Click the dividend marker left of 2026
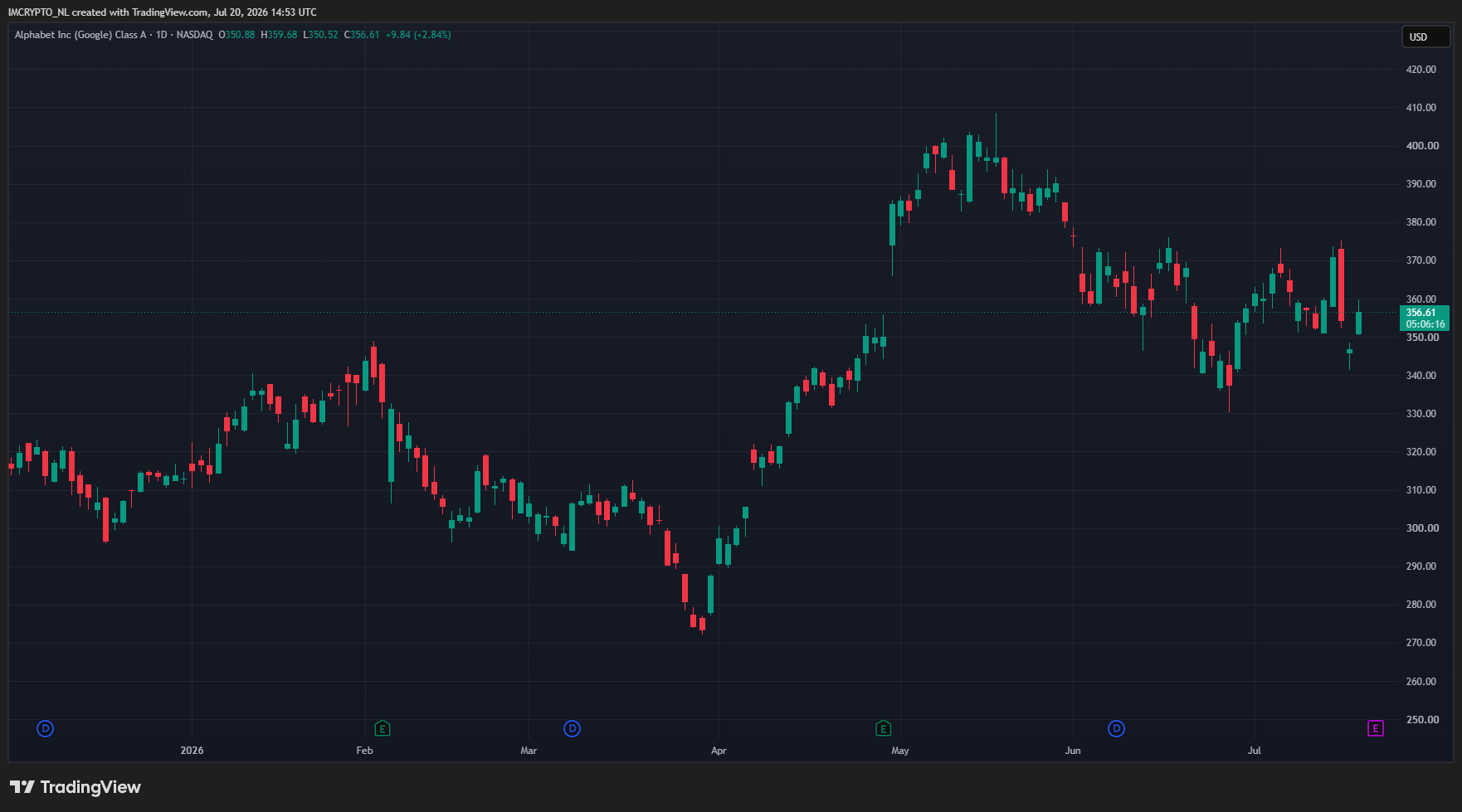The image size is (1462, 812). pyautogui.click(x=46, y=729)
